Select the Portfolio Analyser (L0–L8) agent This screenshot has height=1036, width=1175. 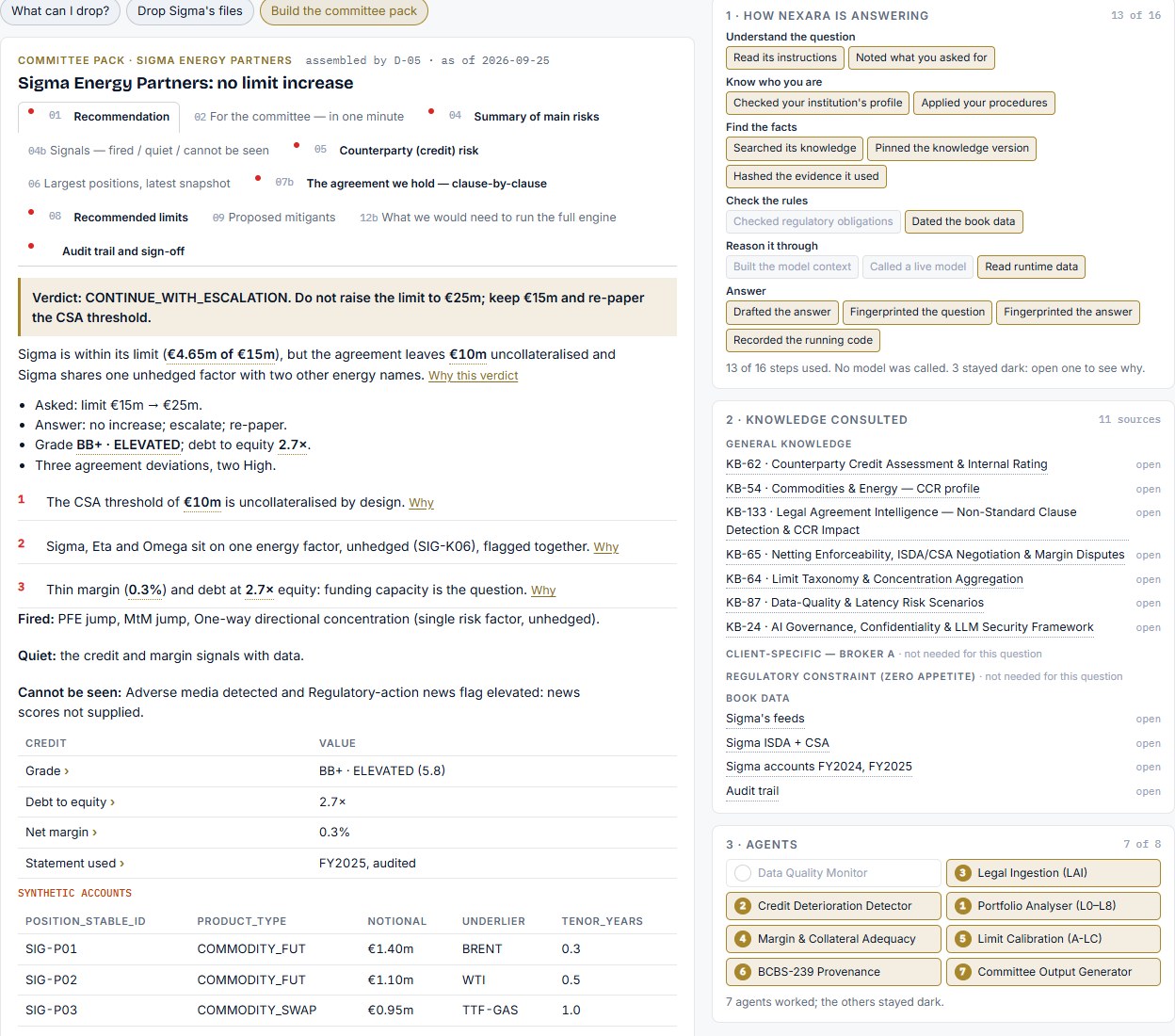click(1054, 906)
